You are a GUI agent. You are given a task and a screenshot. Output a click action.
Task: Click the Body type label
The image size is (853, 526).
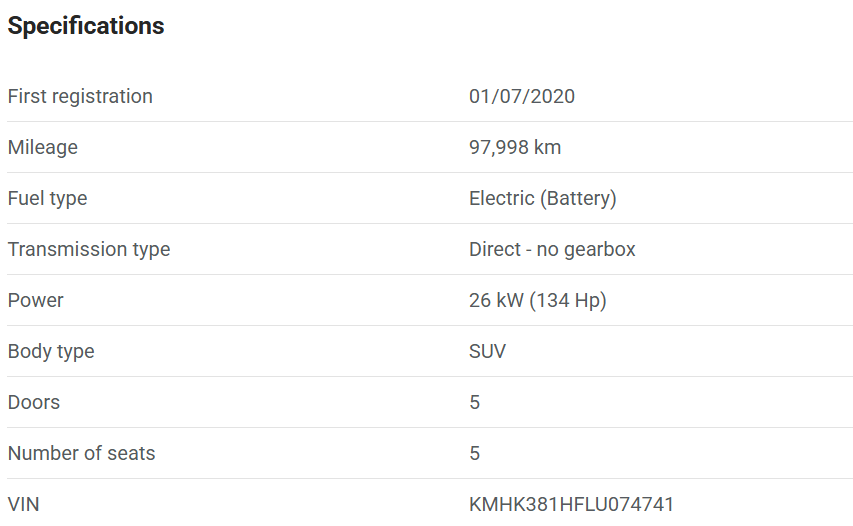51,352
